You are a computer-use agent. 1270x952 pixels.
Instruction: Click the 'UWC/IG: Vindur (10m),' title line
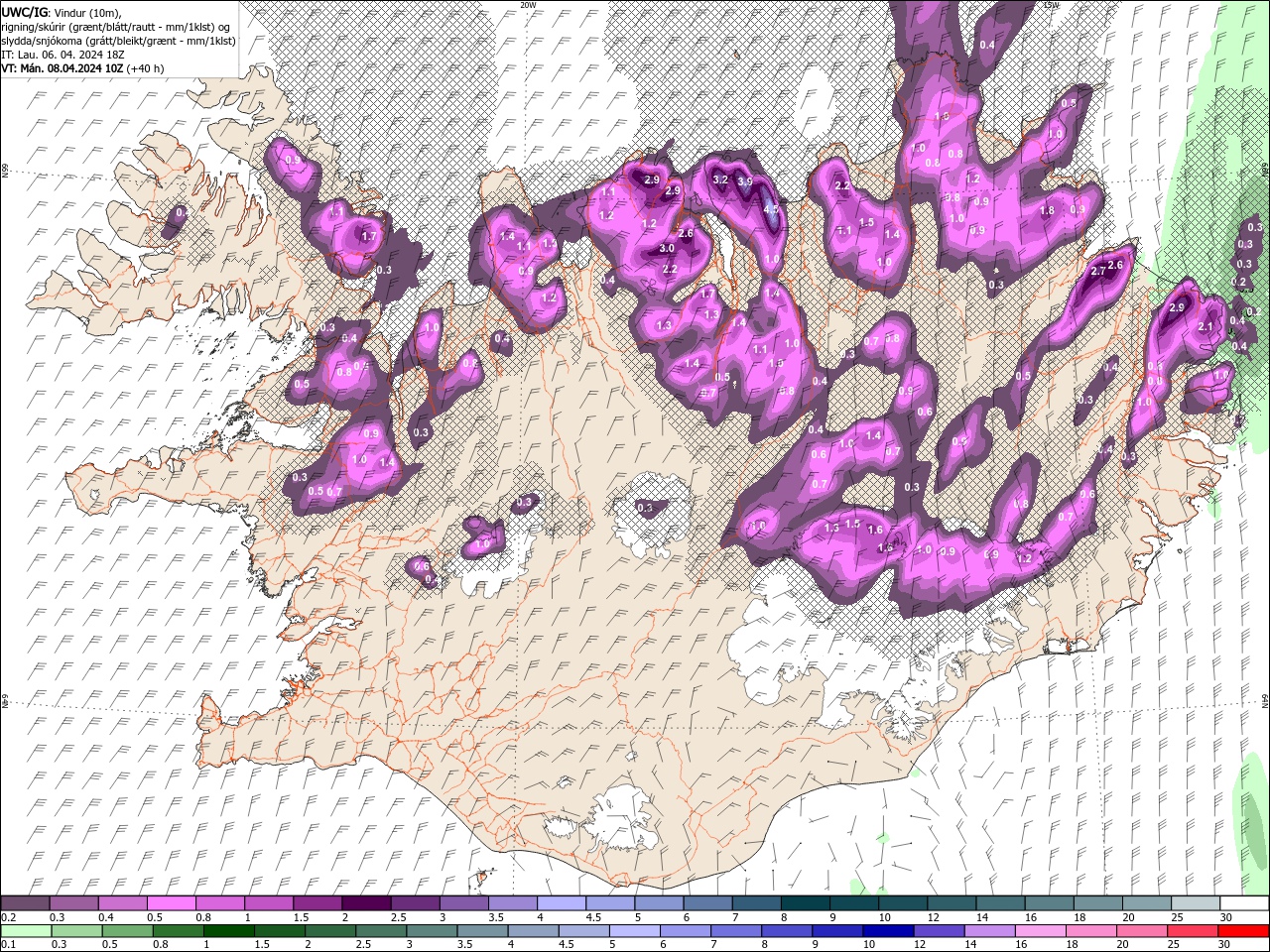pos(63,12)
